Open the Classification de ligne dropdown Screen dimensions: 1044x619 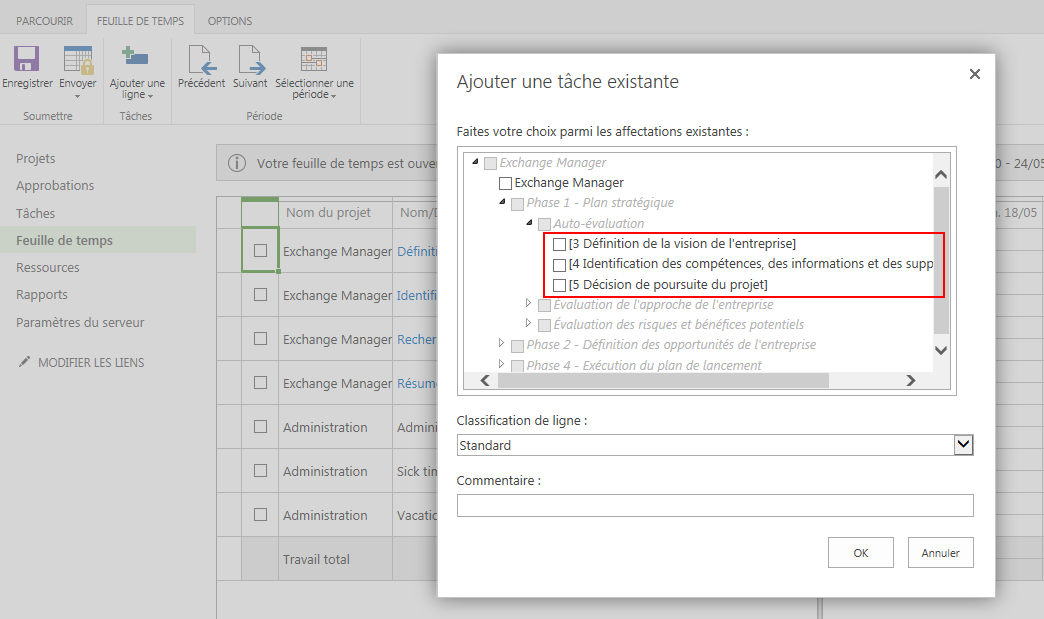tap(963, 445)
